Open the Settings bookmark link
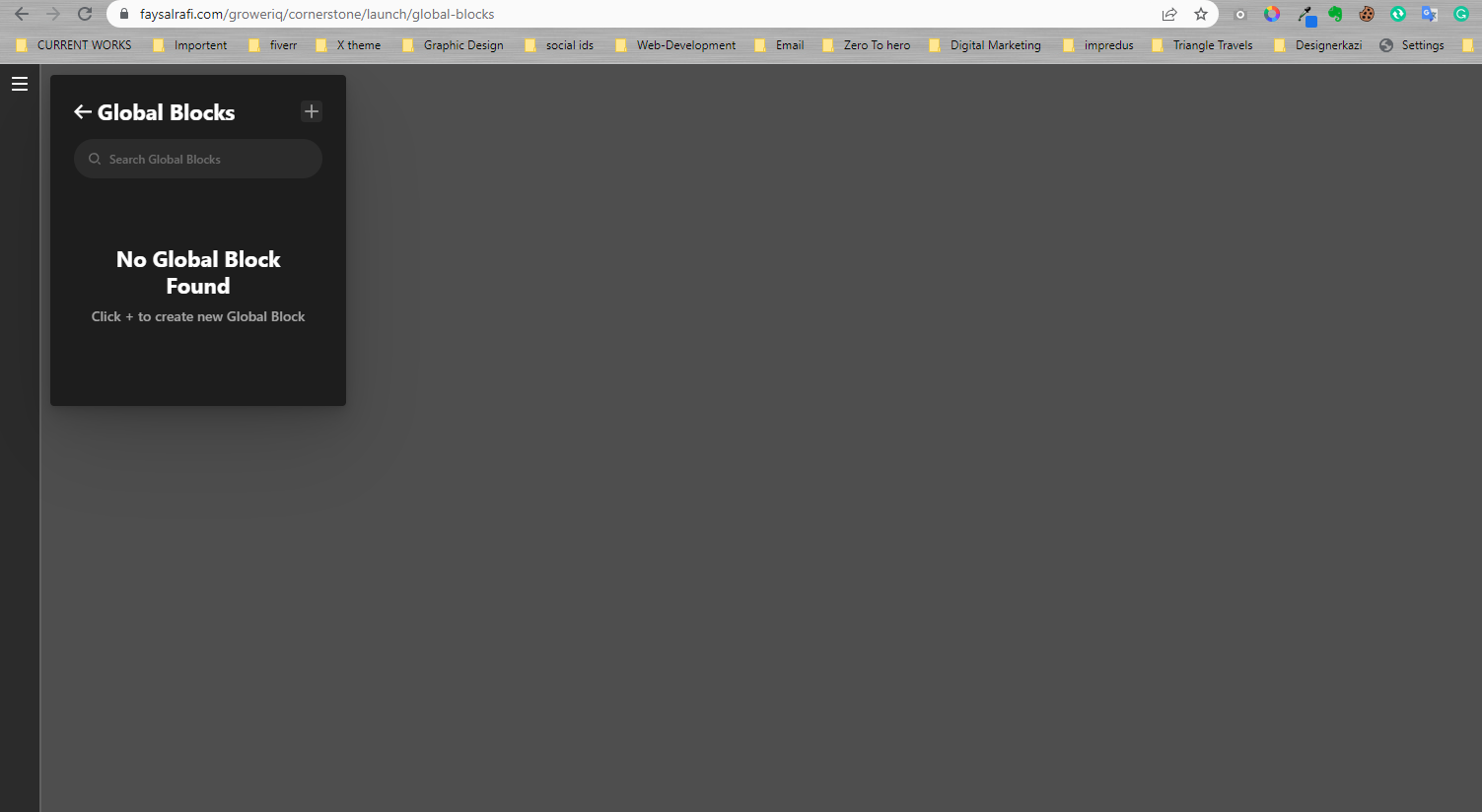Image resolution: width=1482 pixels, height=812 pixels. pyautogui.click(x=1411, y=45)
